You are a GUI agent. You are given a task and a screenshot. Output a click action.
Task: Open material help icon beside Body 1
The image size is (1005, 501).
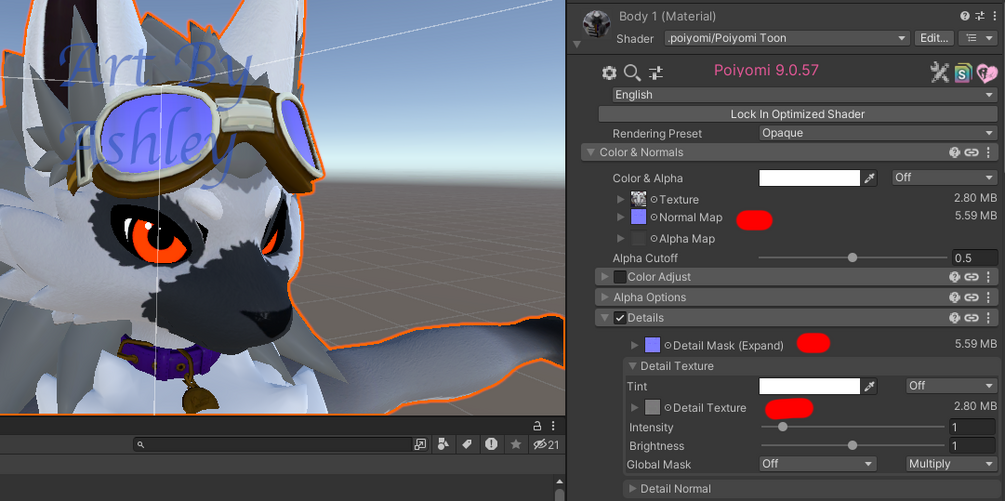click(x=965, y=16)
